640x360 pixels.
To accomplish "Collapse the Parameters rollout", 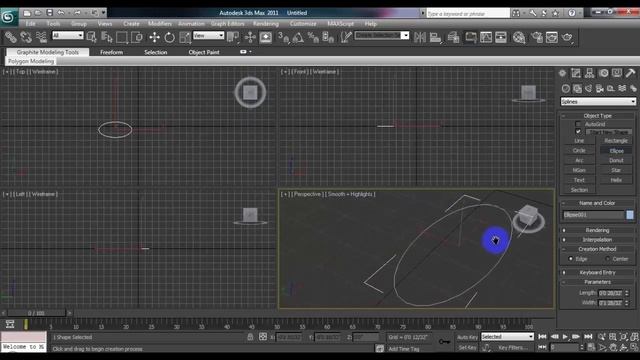I will coord(598,282).
